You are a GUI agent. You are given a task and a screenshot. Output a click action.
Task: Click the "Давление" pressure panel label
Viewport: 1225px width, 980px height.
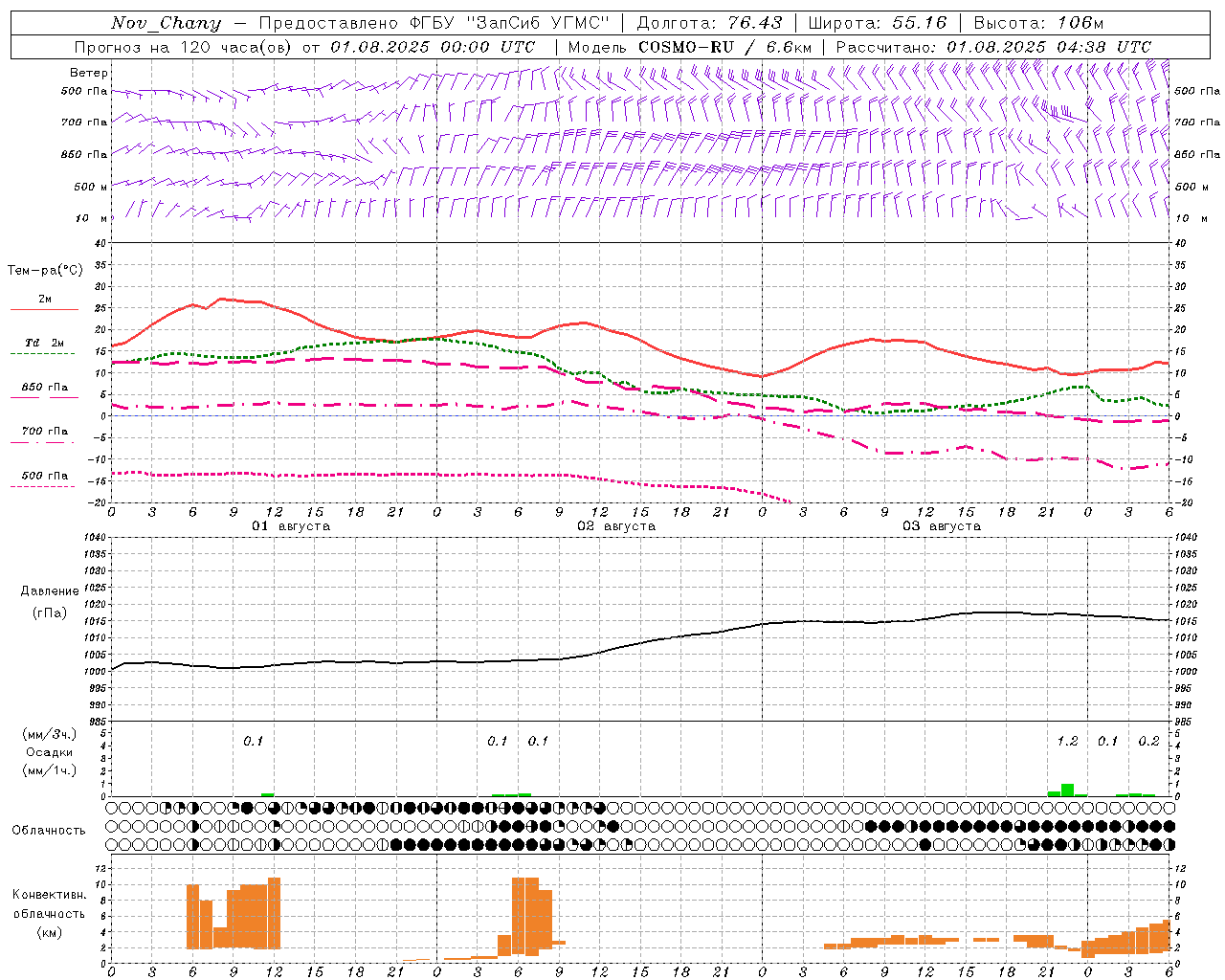tap(50, 591)
